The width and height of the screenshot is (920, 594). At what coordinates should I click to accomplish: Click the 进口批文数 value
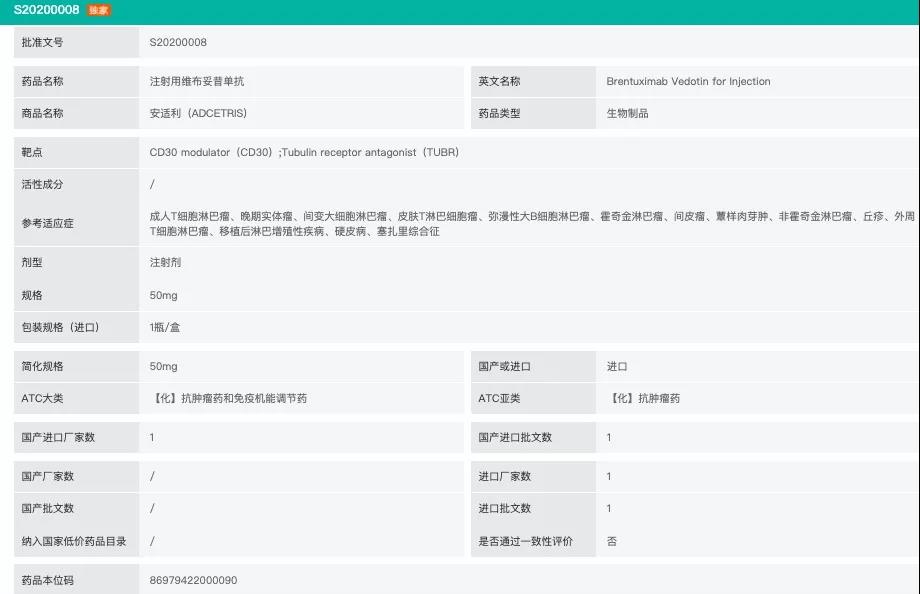609,509
